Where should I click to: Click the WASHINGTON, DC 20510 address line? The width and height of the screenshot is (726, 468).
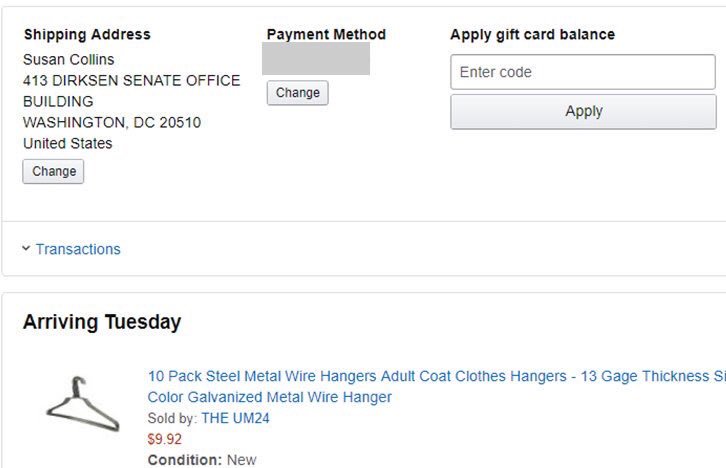112,122
